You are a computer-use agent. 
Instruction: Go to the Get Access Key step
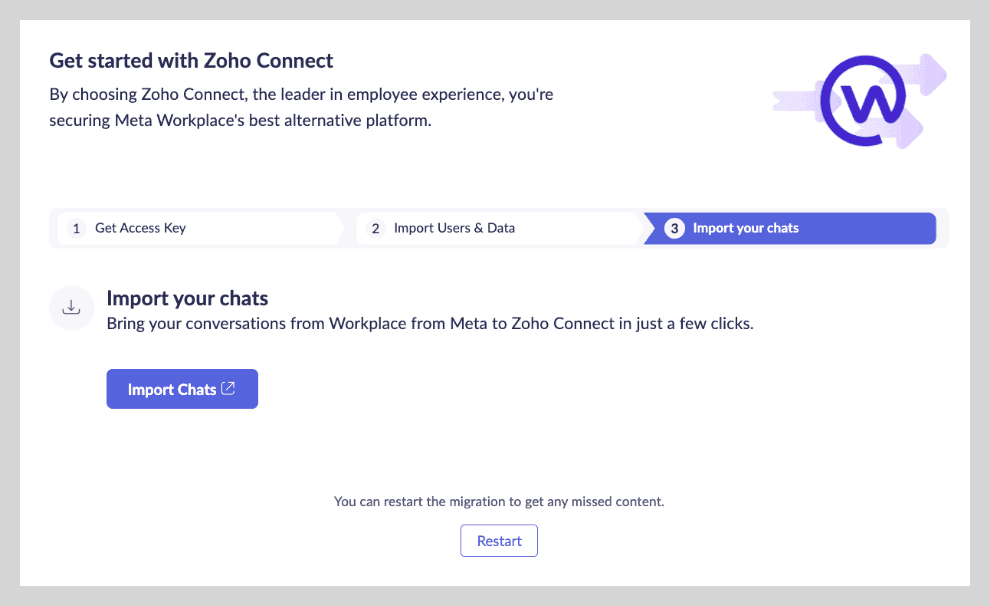click(140, 228)
